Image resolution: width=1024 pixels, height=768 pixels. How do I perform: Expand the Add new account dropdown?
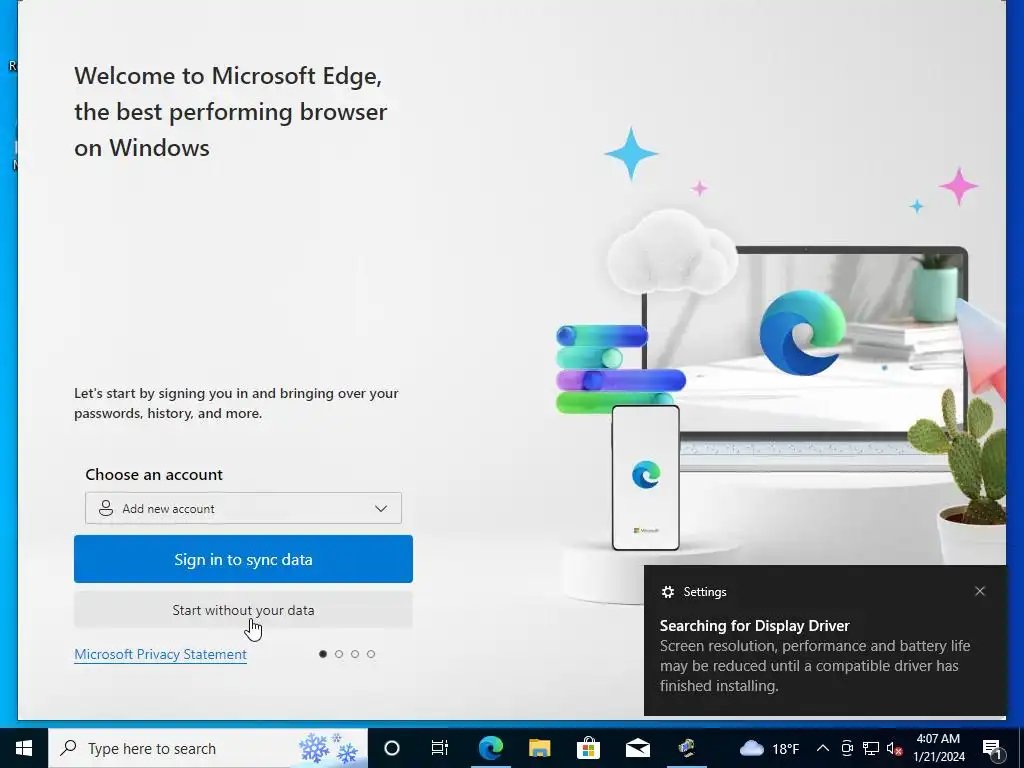[x=243, y=508]
